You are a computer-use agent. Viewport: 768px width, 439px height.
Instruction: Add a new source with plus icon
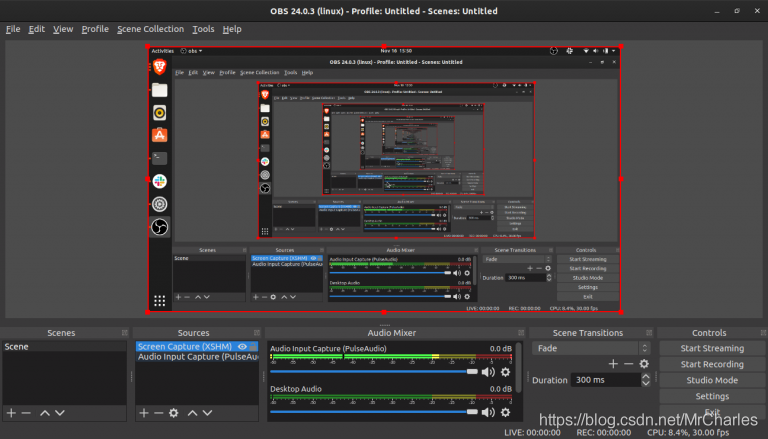[144, 413]
